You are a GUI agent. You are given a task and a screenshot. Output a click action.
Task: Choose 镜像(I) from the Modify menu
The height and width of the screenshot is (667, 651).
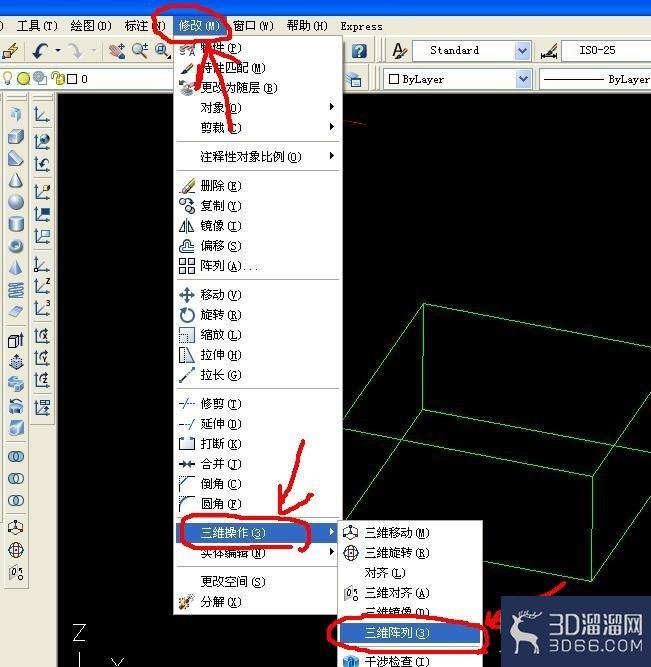pyautogui.click(x=259, y=225)
